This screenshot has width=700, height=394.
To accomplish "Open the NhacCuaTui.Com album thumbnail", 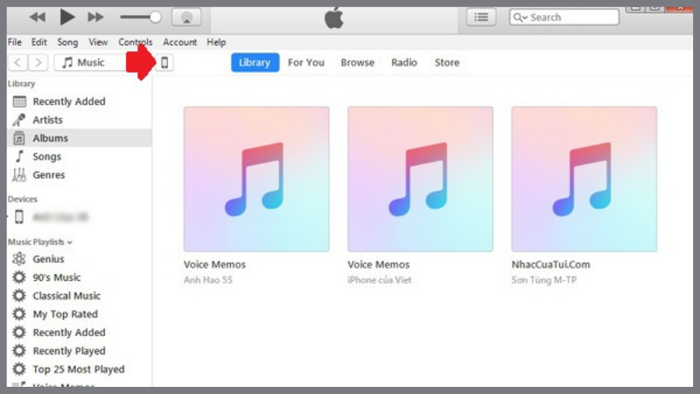I will click(584, 179).
